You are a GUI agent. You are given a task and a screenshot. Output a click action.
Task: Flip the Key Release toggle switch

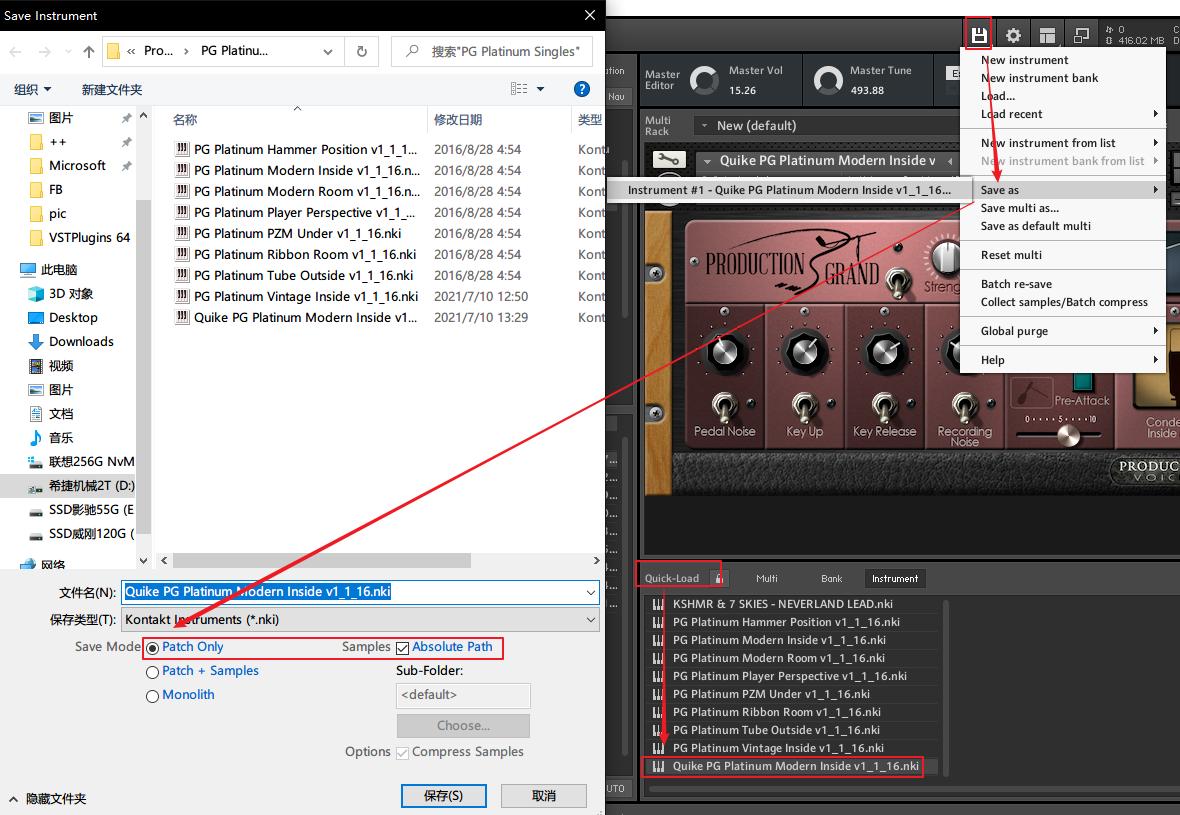tap(884, 407)
